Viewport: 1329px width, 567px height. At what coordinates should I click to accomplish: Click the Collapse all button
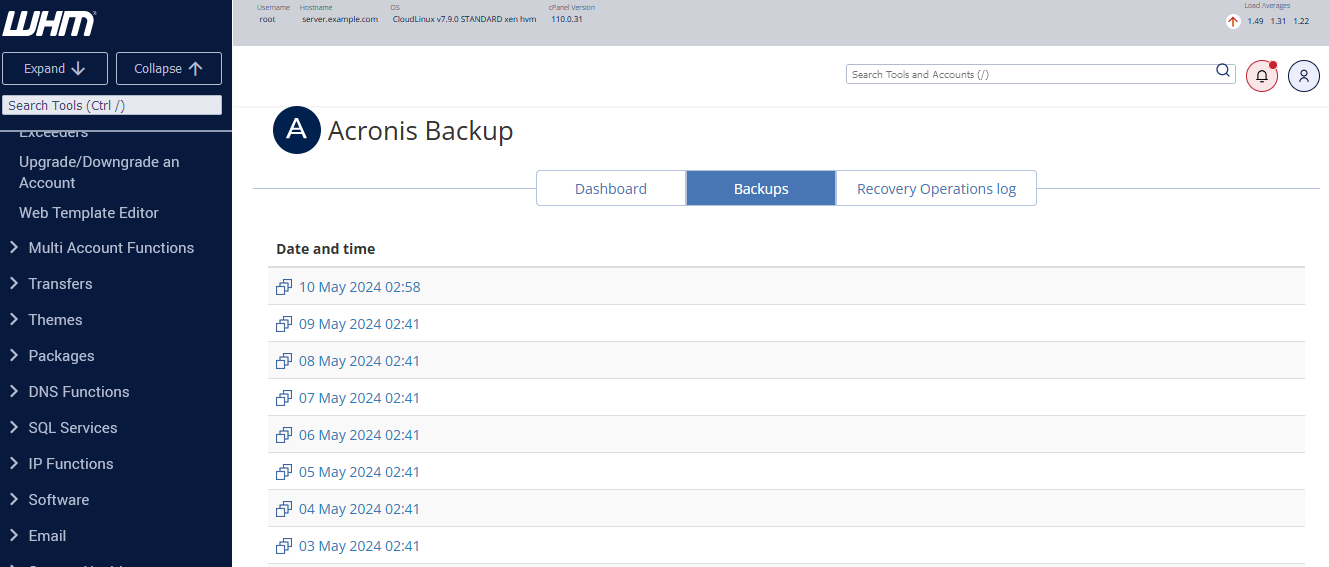coord(169,69)
